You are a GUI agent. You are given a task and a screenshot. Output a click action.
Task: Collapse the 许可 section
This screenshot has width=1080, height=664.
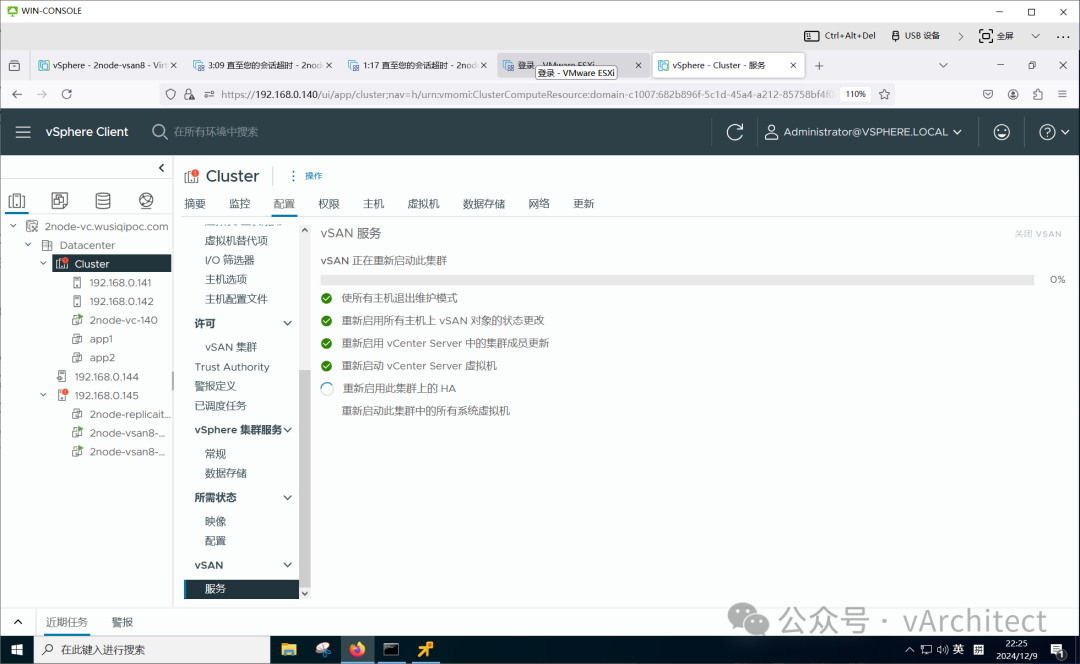287,323
